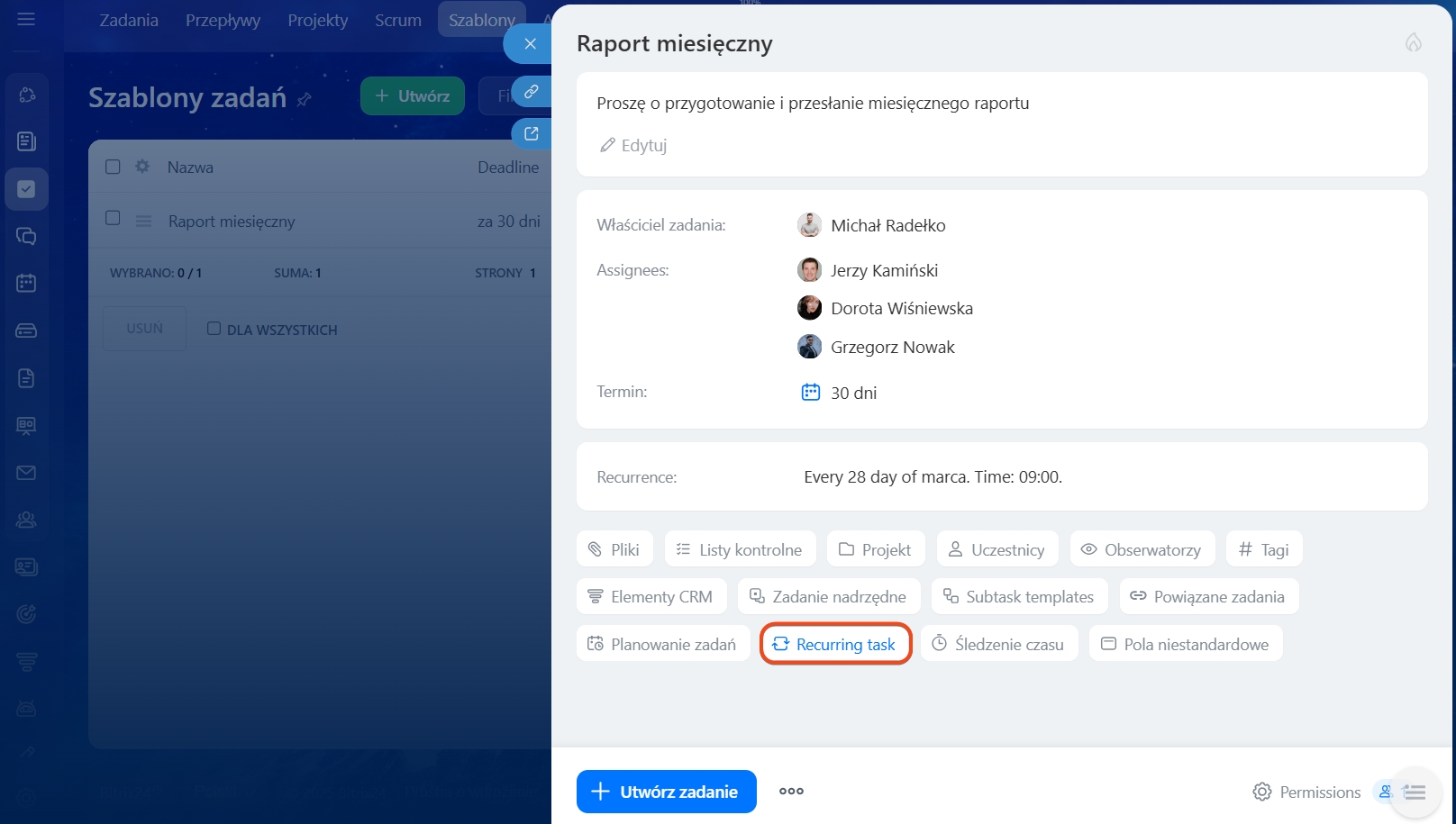The width and height of the screenshot is (1456, 824).
Task: Open the three-dots more options menu
Action: [791, 792]
